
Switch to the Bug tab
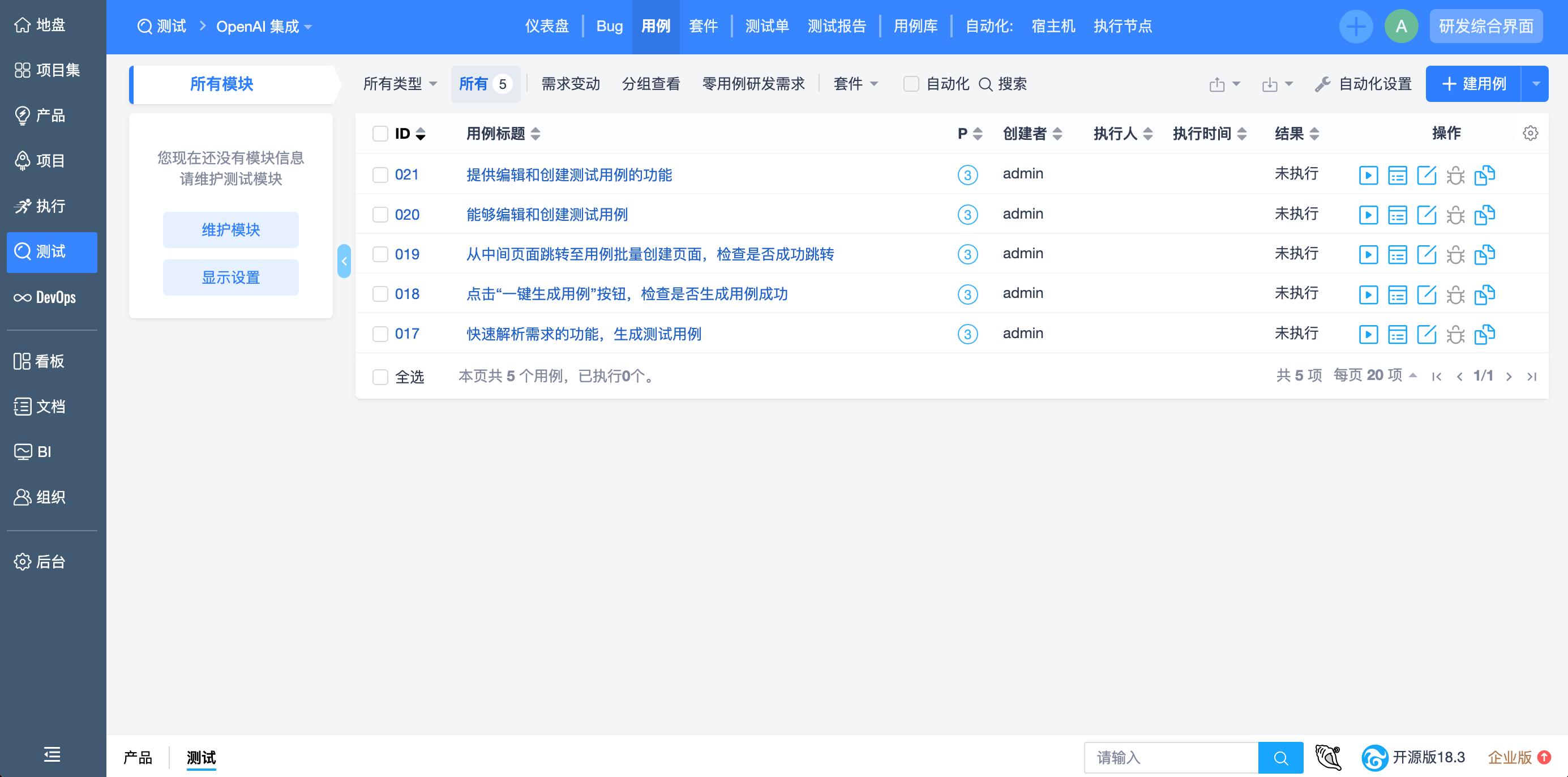(609, 26)
